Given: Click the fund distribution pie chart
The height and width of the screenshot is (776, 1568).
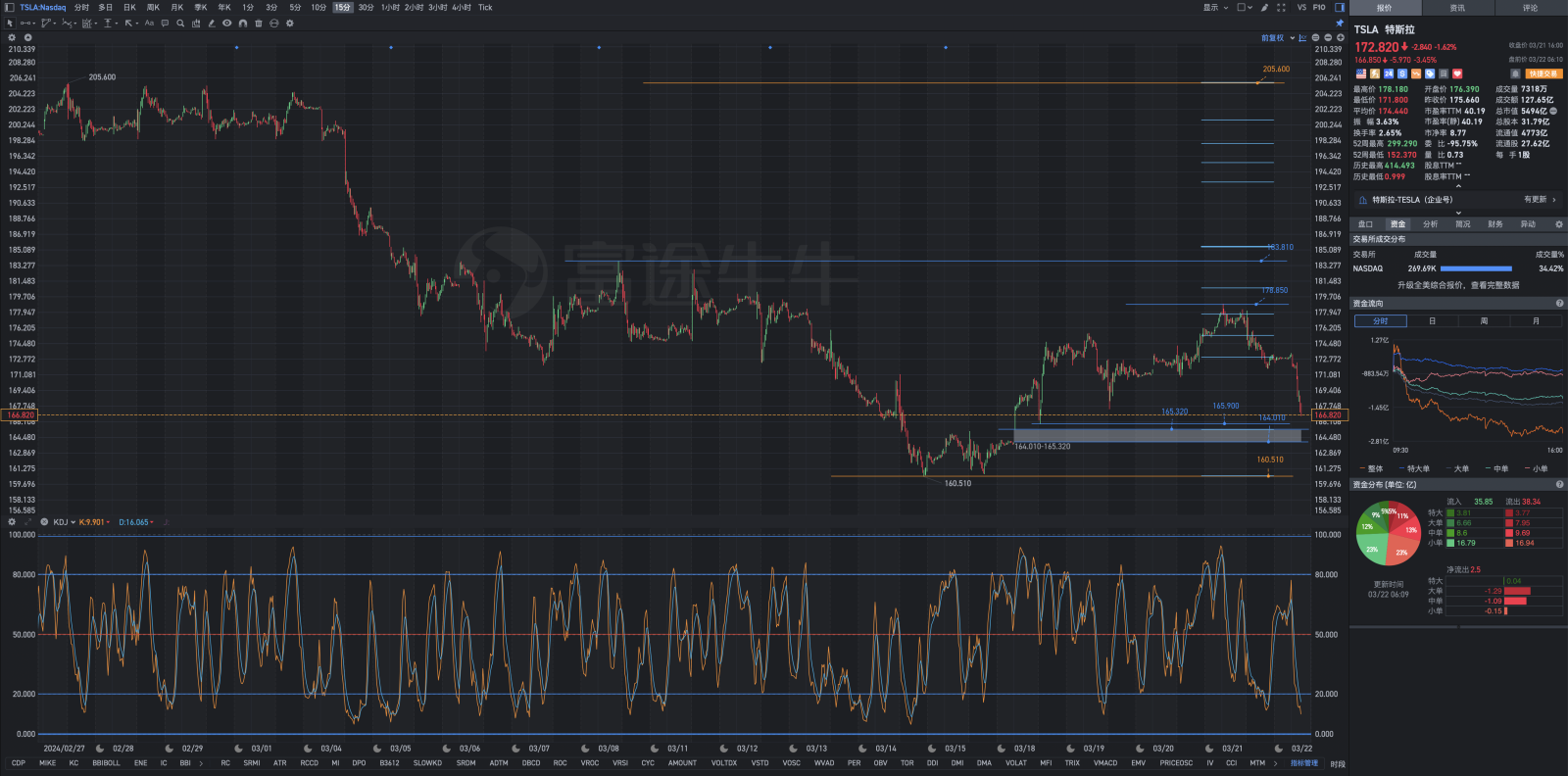Looking at the screenshot, I should [x=1387, y=533].
